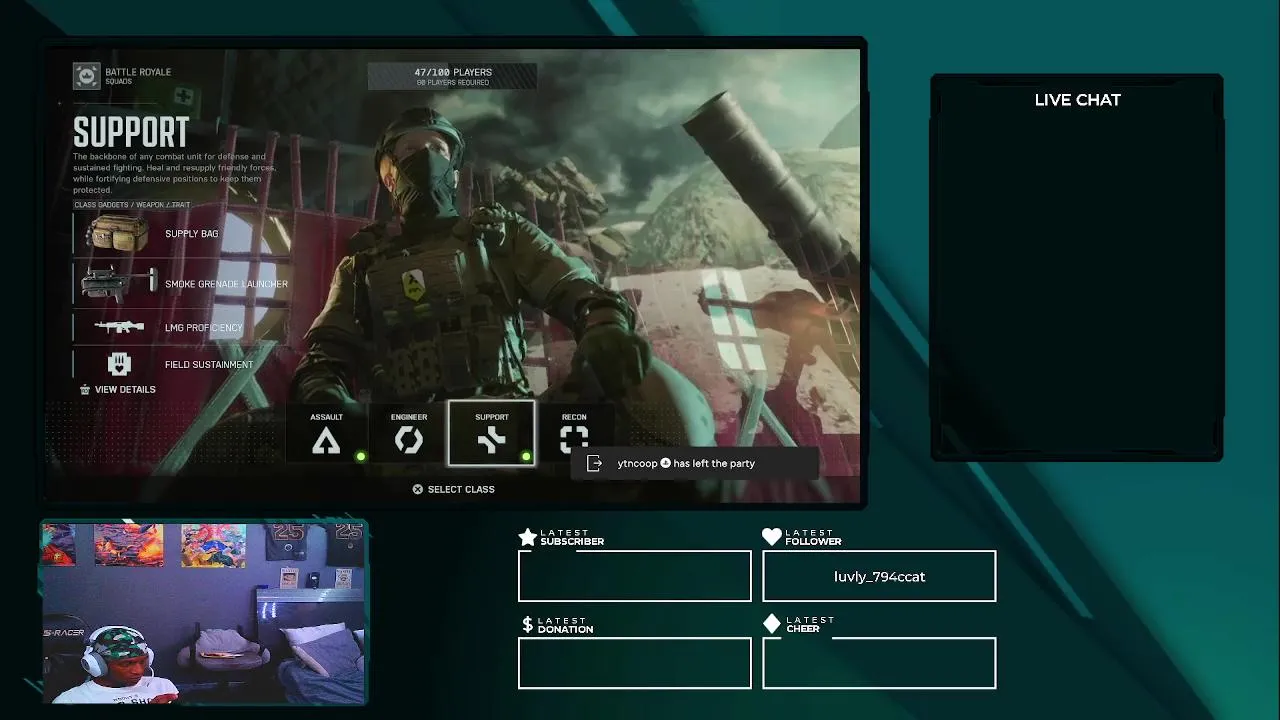Click the View Details basket icon
The width and height of the screenshot is (1280, 720).
pyautogui.click(x=85, y=389)
